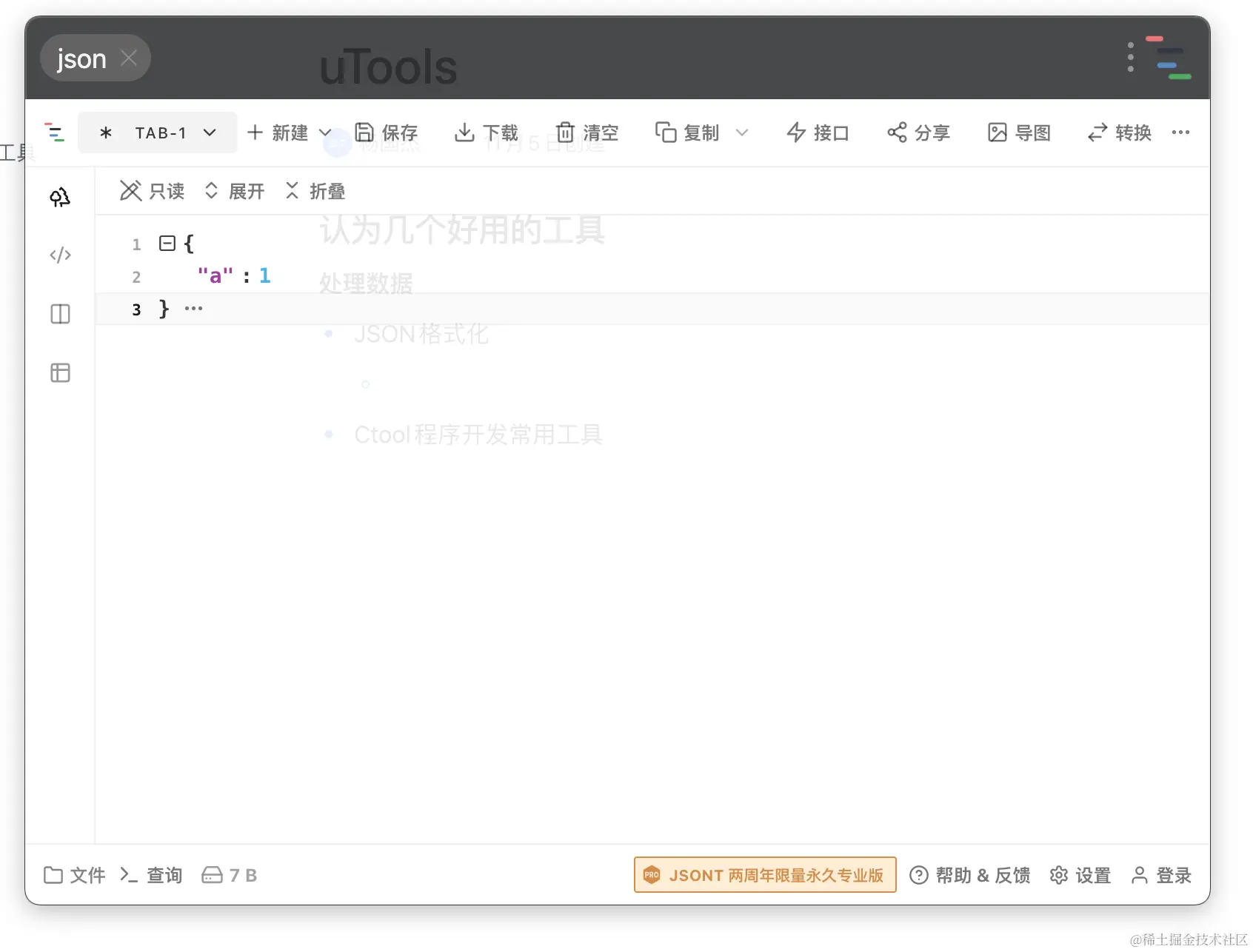Click the JSONT logo icon in the toolbar
Viewport: 1253px width, 952px height.
click(55, 133)
